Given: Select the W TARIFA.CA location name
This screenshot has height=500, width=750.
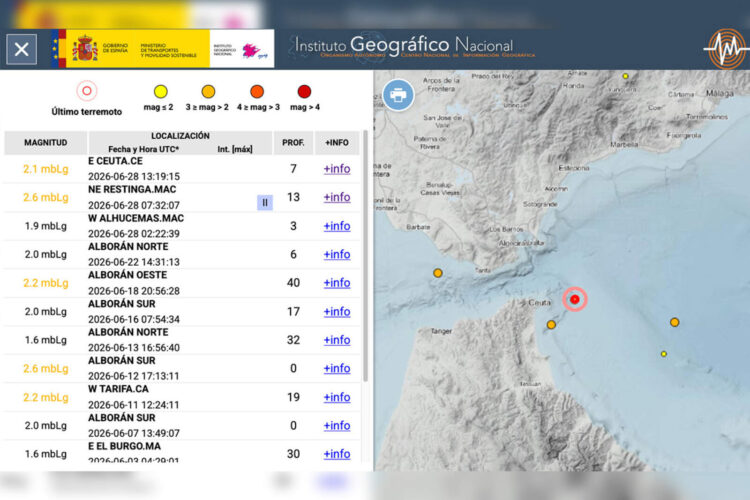Looking at the screenshot, I should [118, 389].
